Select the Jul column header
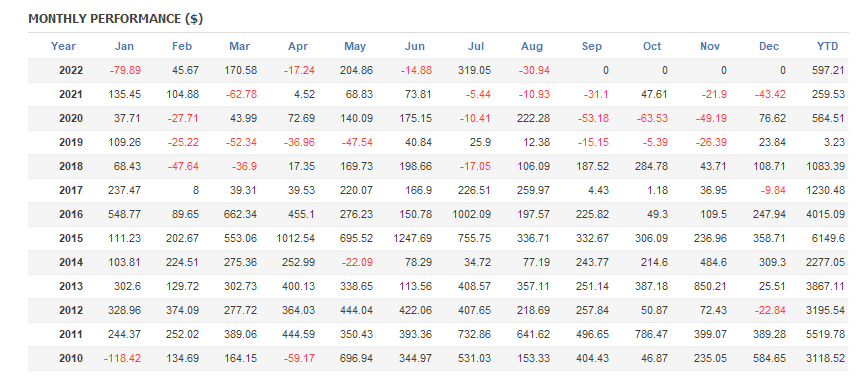Screen dimensions: 860x379 (x=476, y=47)
